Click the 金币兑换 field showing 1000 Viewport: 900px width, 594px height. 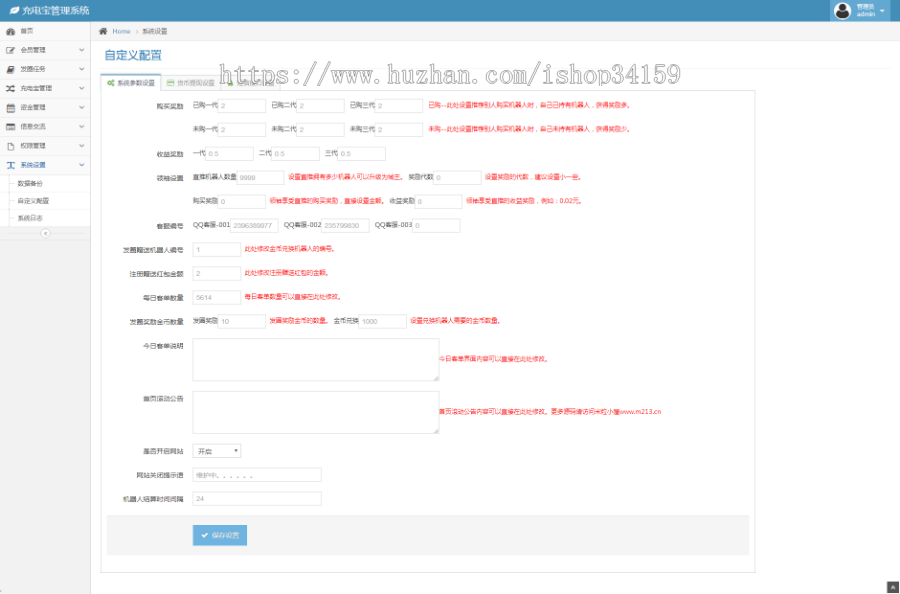coord(383,321)
